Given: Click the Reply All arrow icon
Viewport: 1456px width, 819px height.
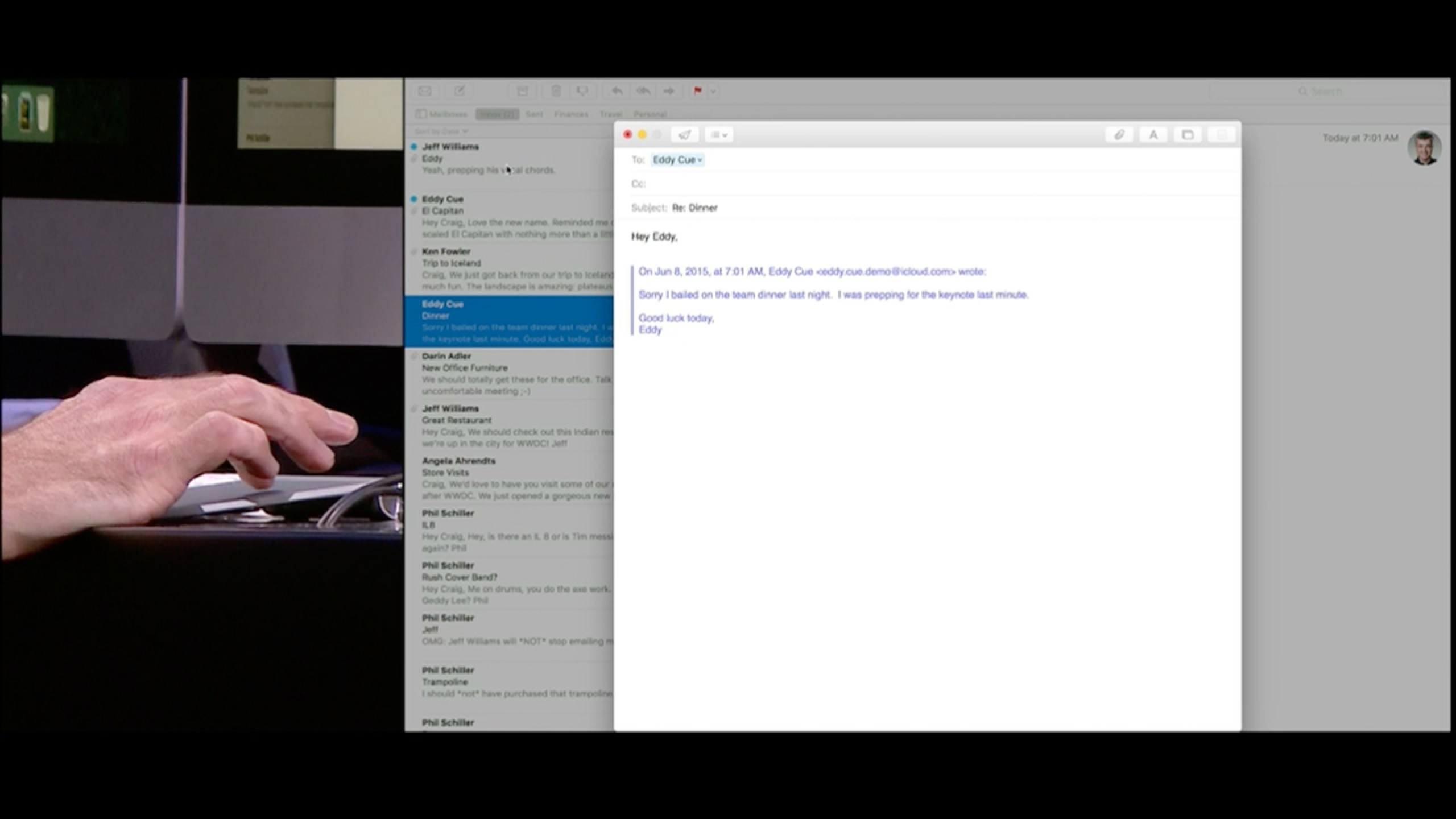Looking at the screenshot, I should click(x=643, y=91).
